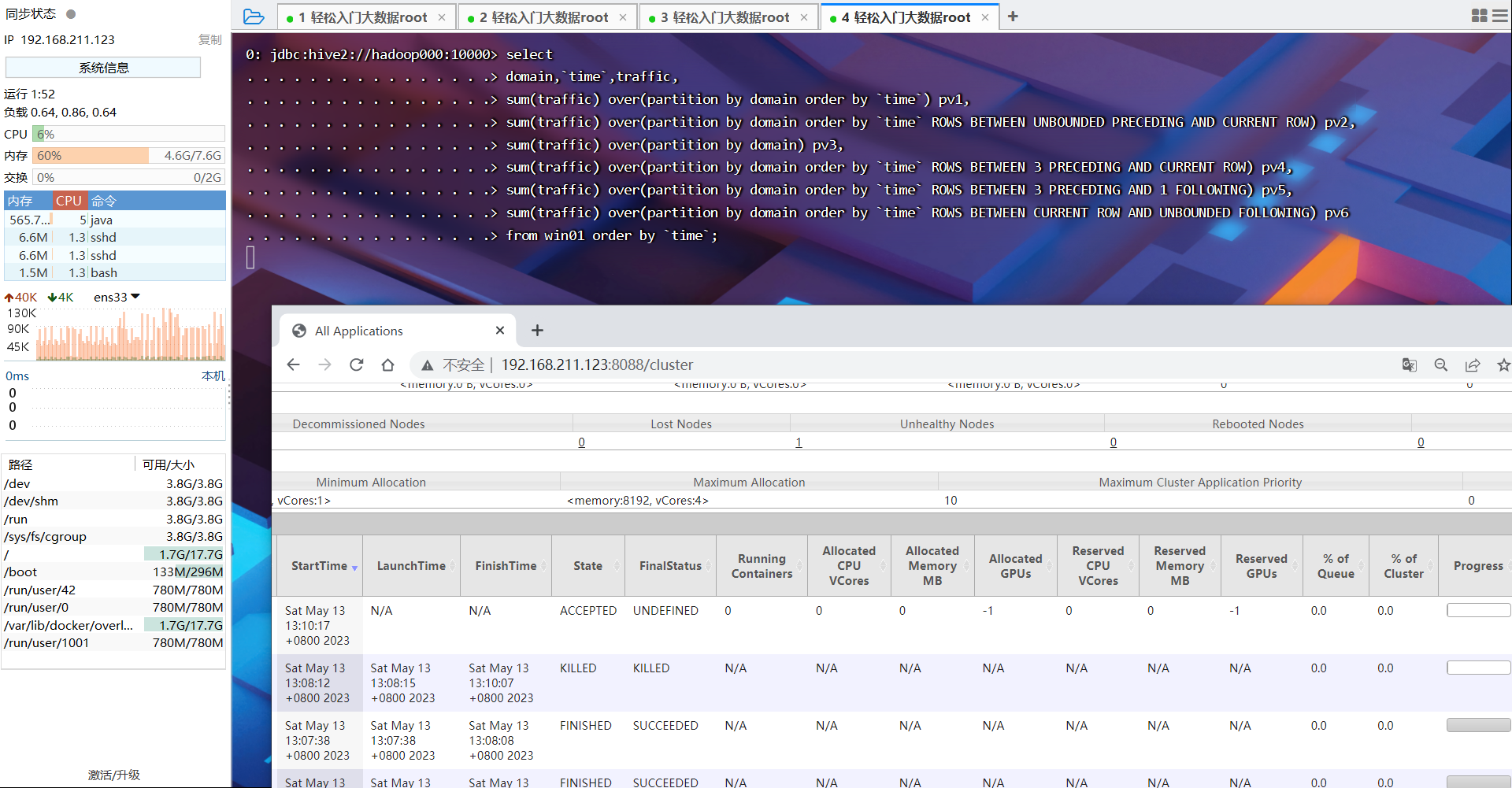Select the All Applications browser tab
Image resolution: width=1512 pixels, height=788 pixels.
[398, 331]
